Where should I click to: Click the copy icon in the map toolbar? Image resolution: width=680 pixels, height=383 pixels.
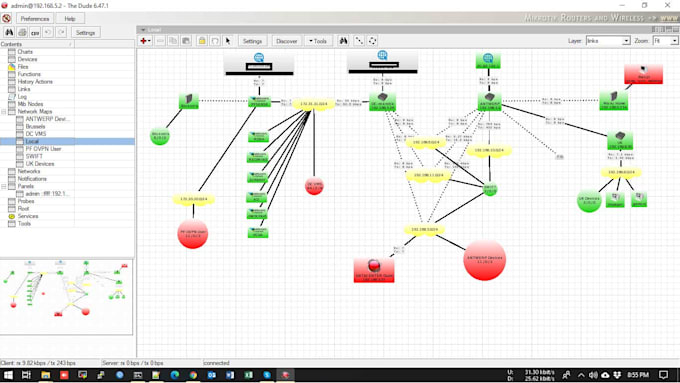coord(173,41)
